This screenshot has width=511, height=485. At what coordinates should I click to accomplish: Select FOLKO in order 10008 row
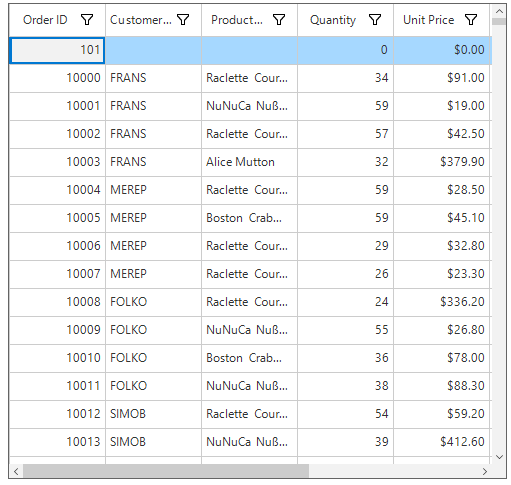153,302
